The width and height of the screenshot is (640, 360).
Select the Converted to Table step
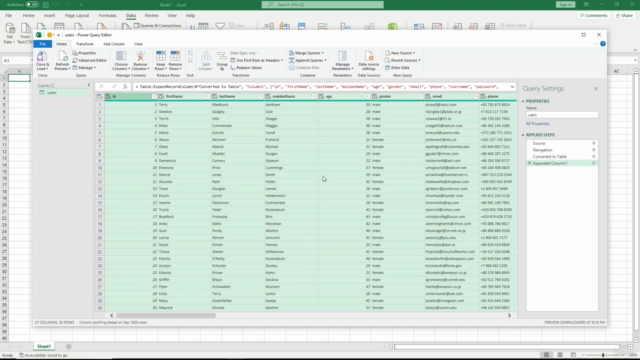(x=549, y=157)
